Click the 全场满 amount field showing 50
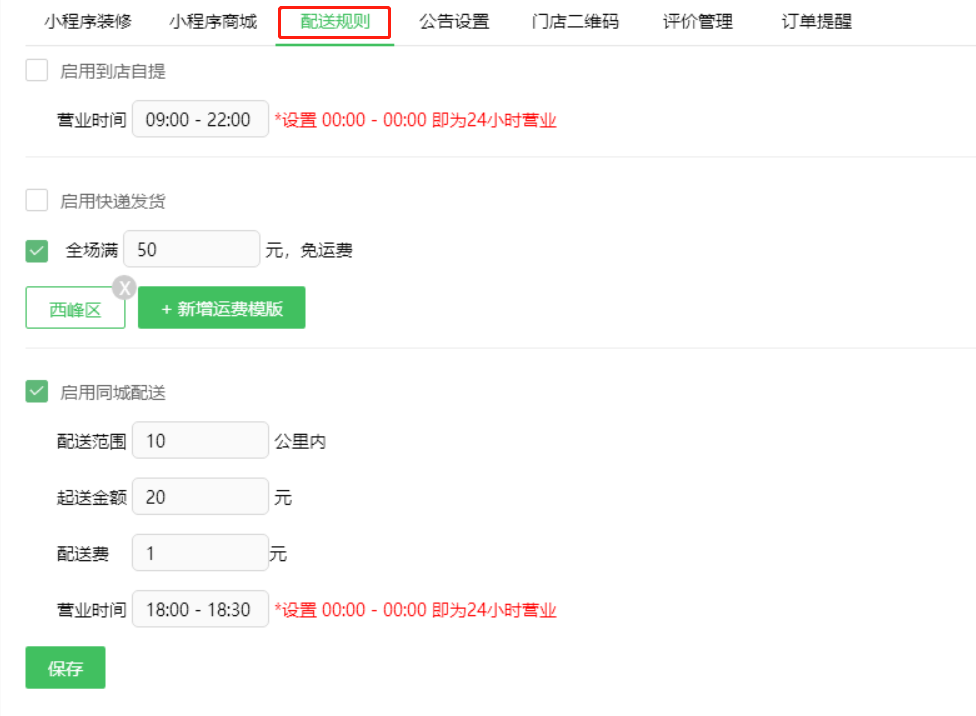The image size is (976, 716). pos(191,248)
